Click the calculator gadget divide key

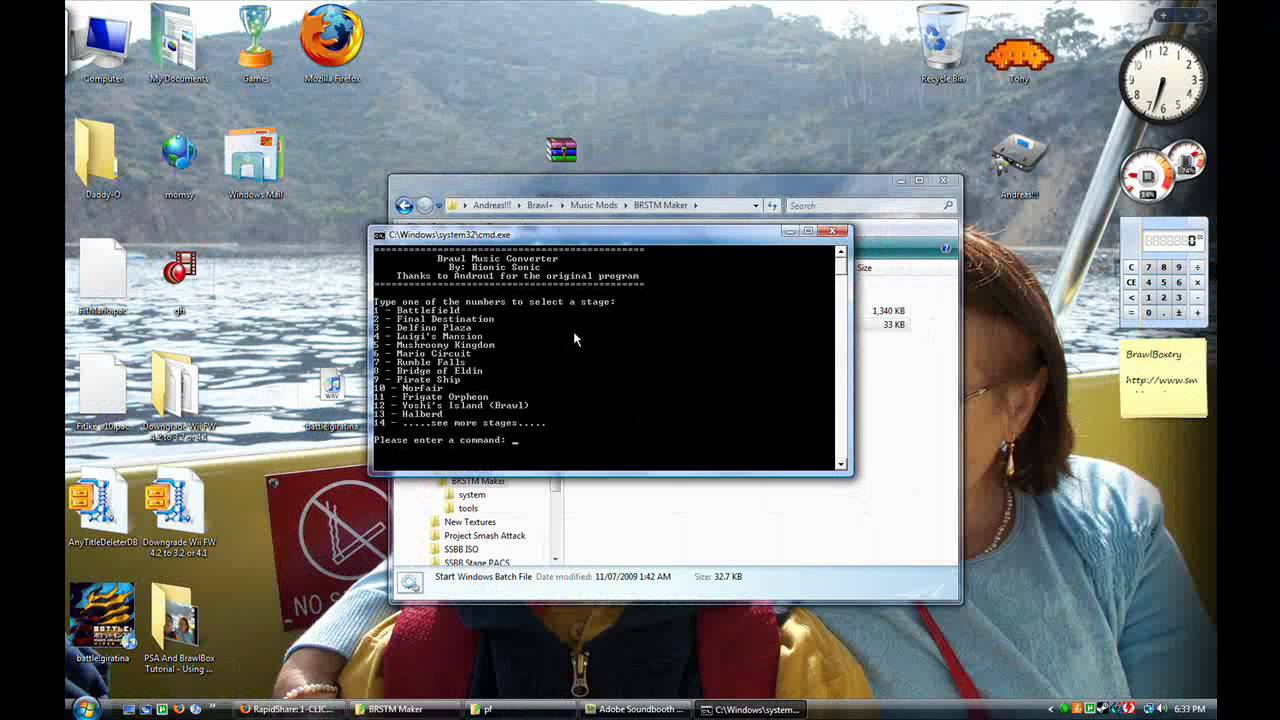[x=1197, y=267]
